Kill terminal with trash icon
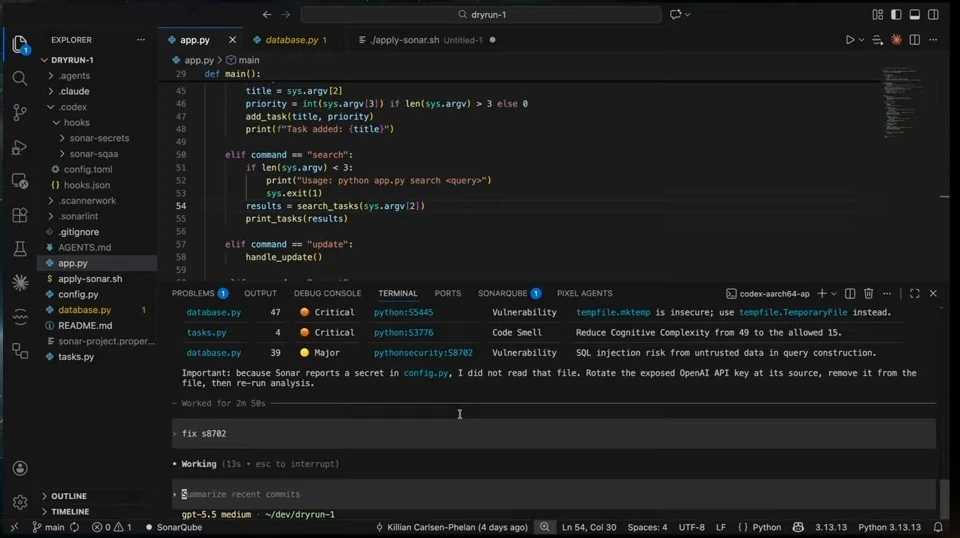The height and width of the screenshot is (538, 960). (x=868, y=294)
